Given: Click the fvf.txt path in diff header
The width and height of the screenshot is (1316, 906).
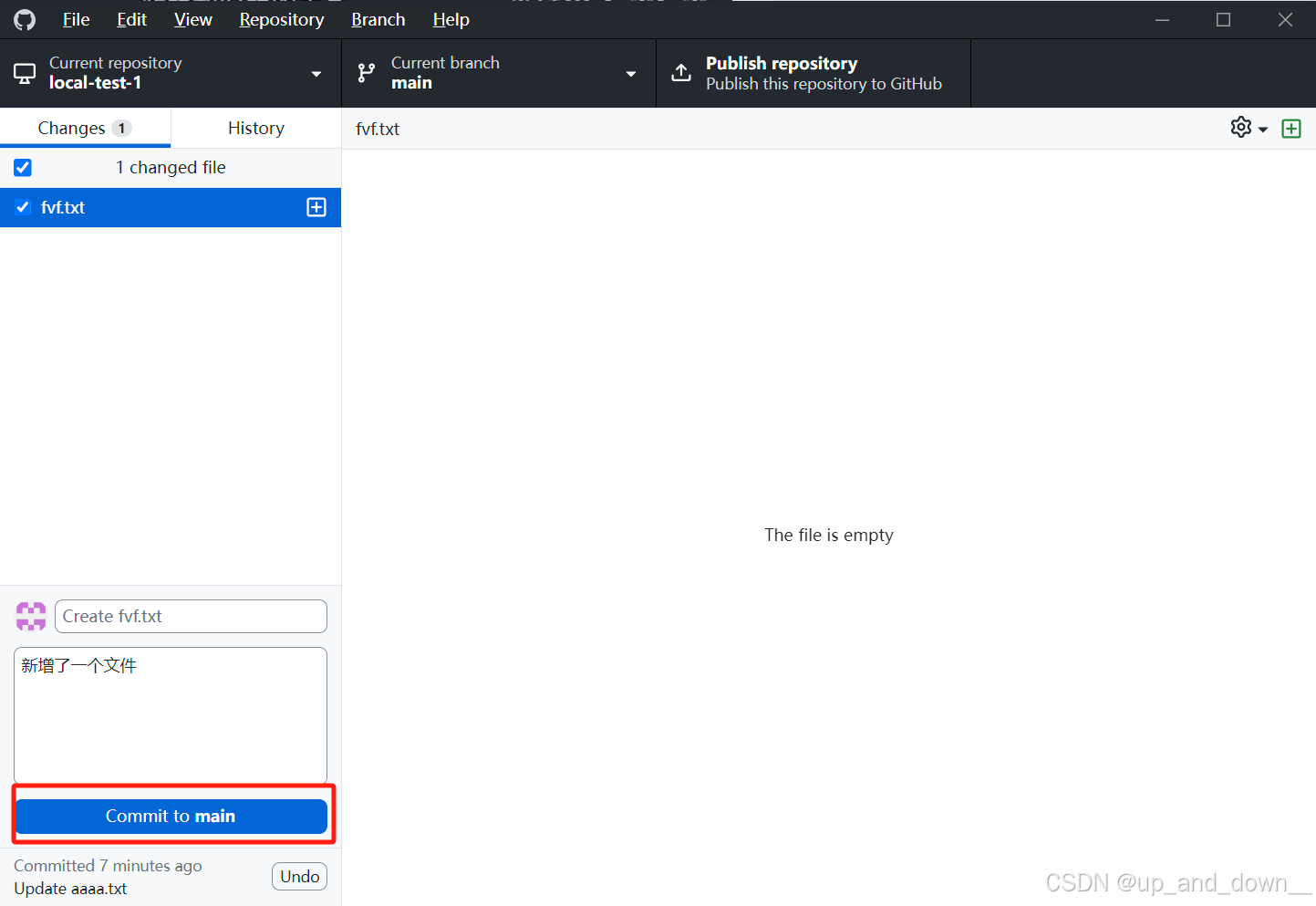Looking at the screenshot, I should click(x=378, y=129).
